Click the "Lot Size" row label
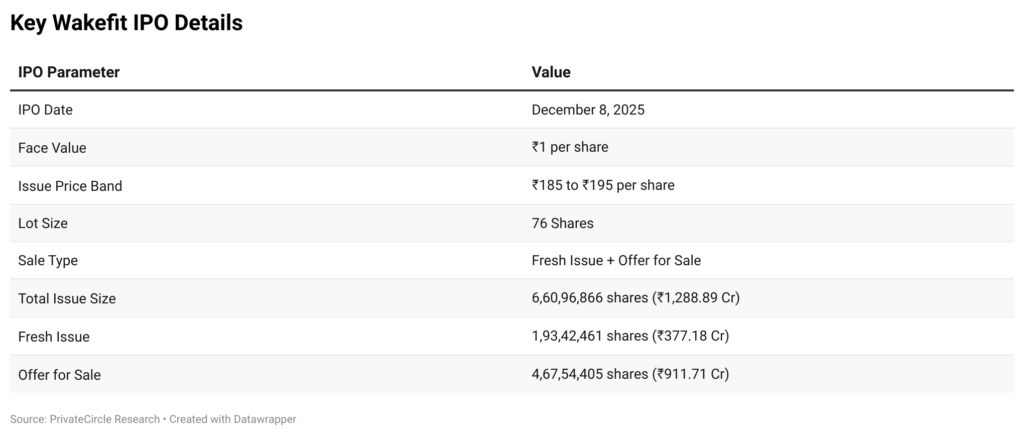 click(x=43, y=223)
